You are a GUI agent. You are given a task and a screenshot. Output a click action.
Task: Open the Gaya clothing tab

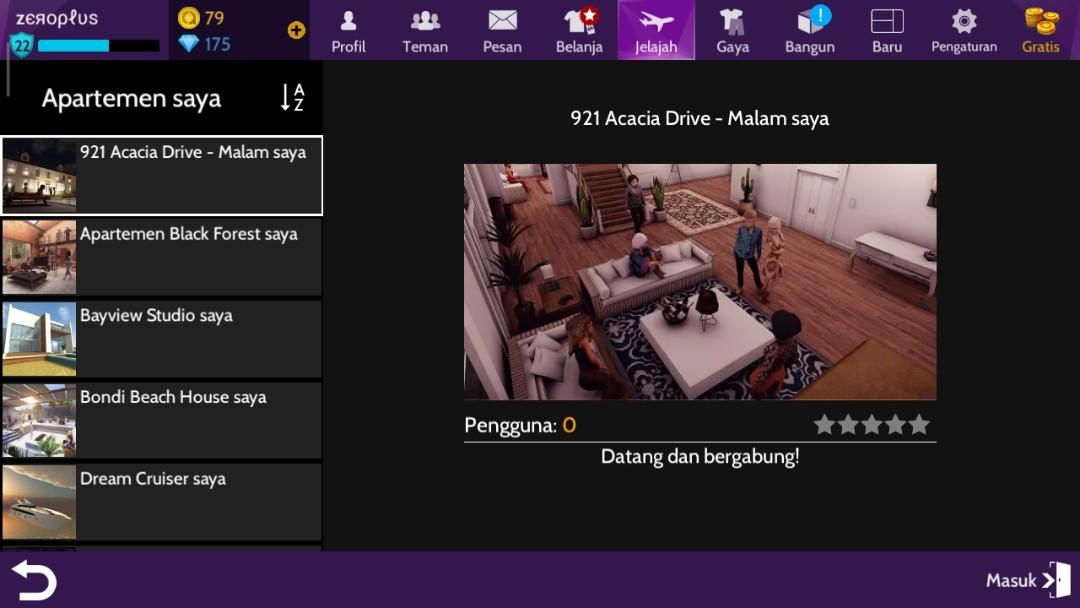(x=733, y=30)
